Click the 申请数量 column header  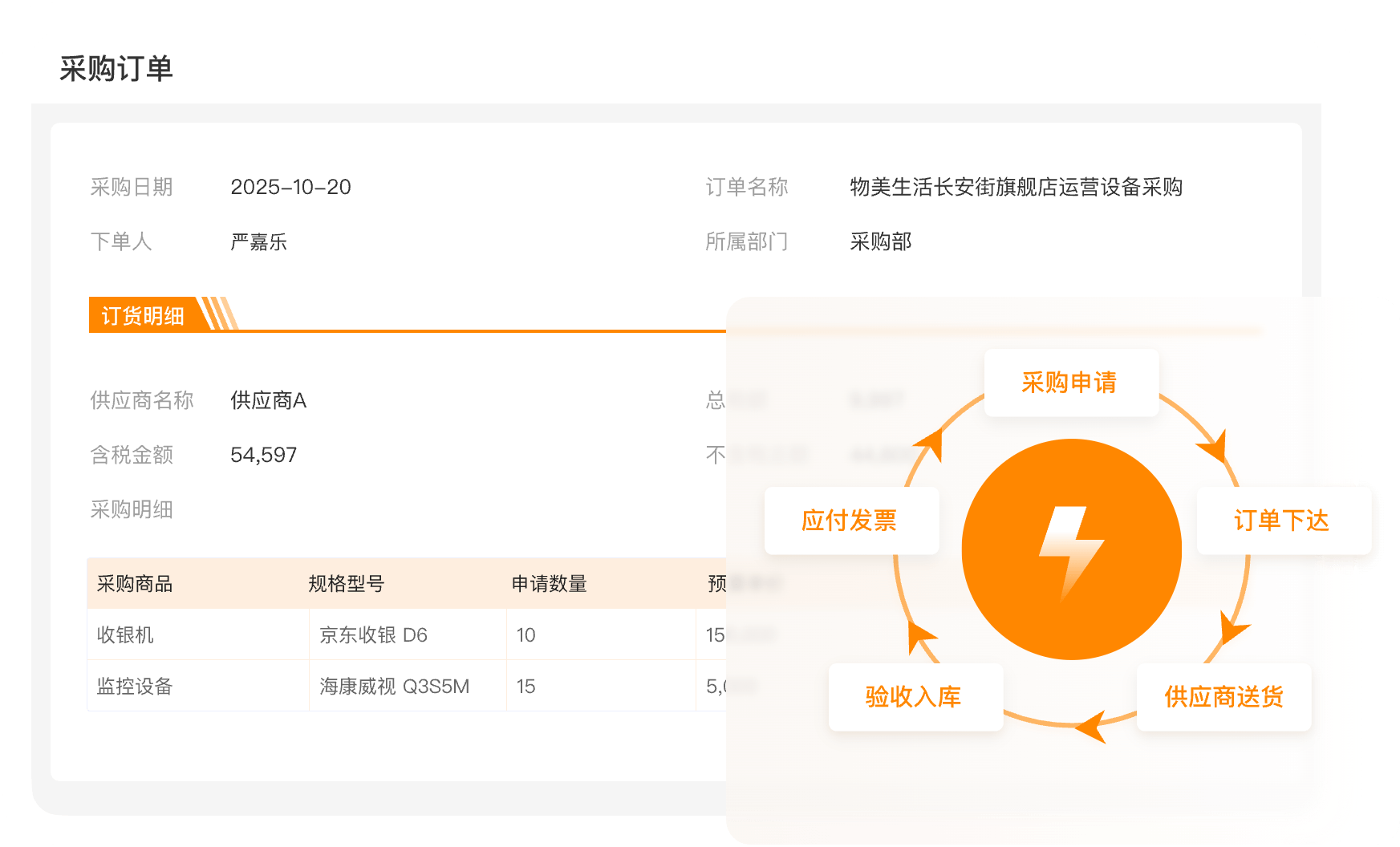(549, 583)
